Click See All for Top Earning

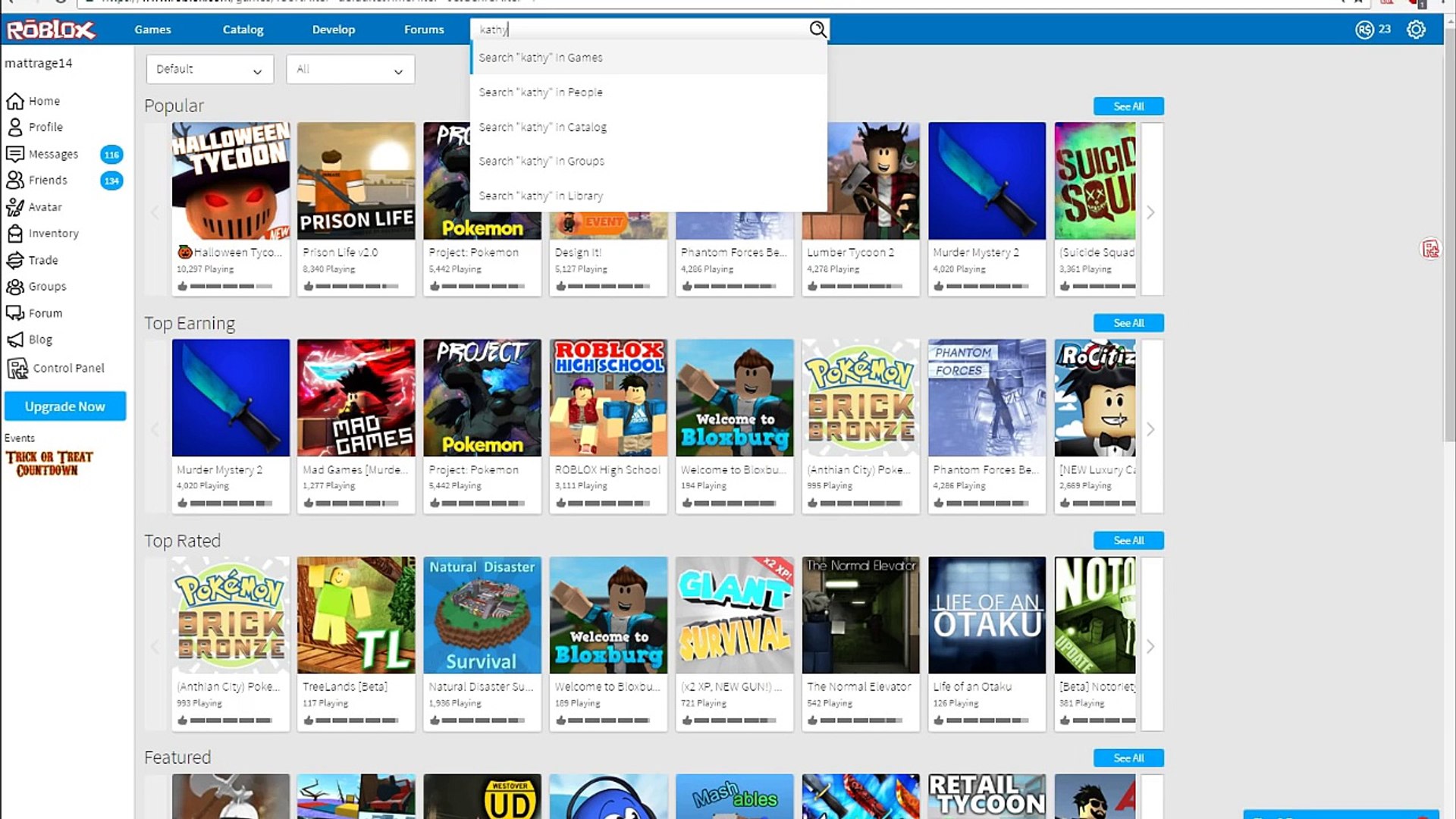pyautogui.click(x=1128, y=323)
